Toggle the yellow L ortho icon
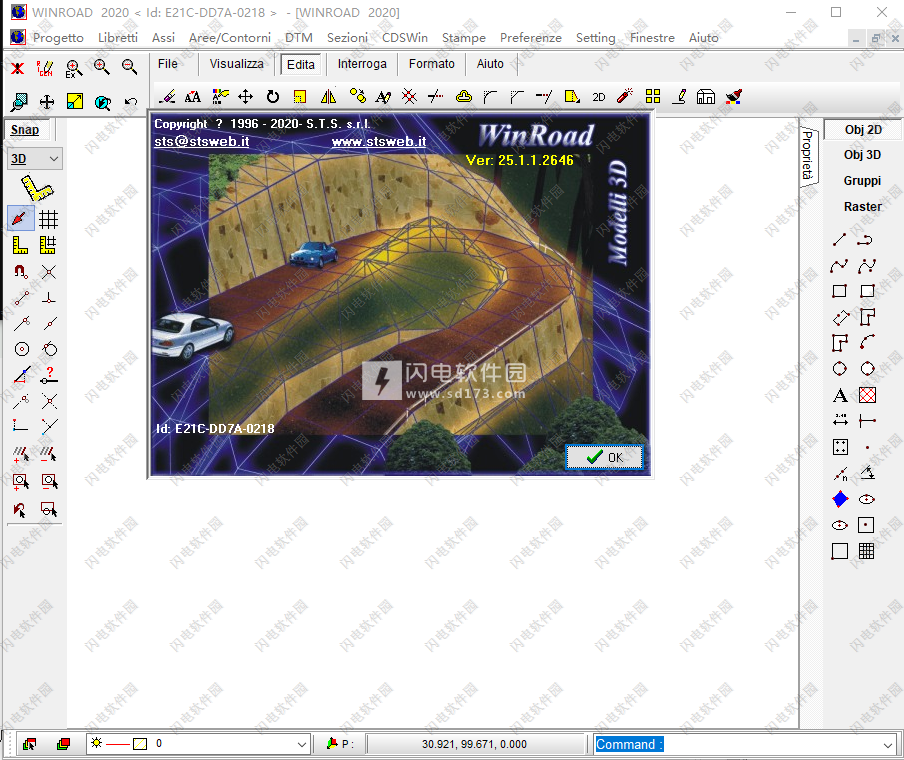Image resolution: width=904 pixels, height=760 pixels. click(20, 245)
